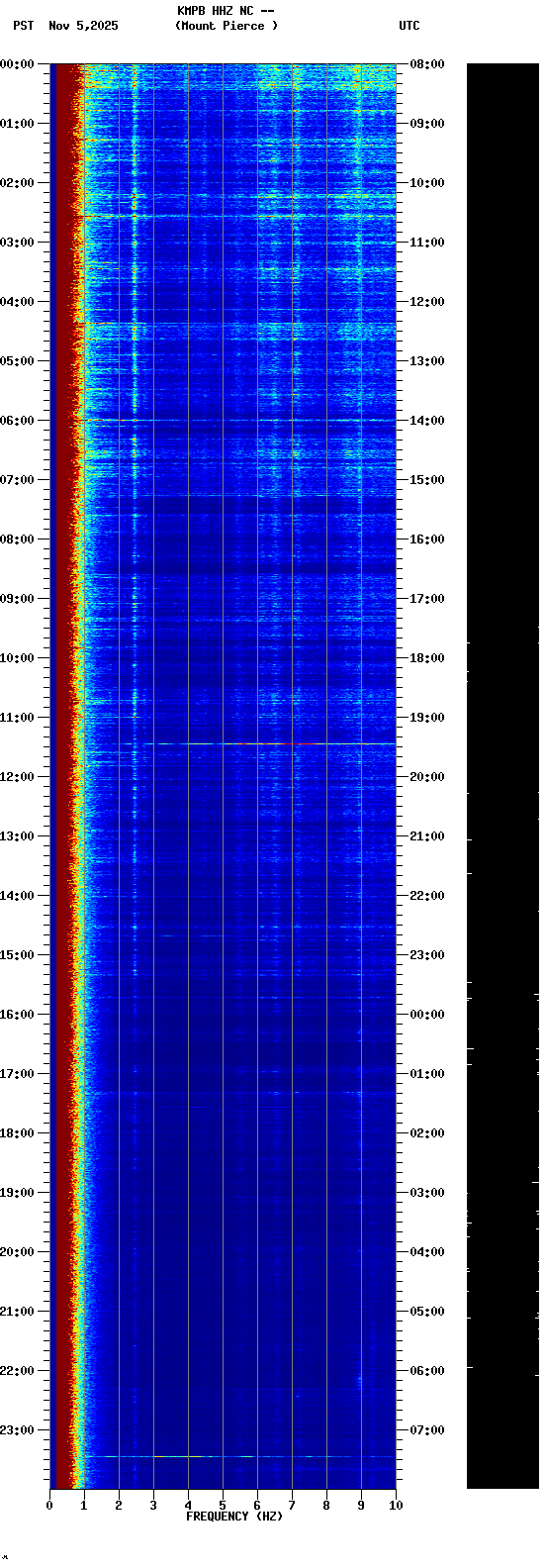
Task: Click the UTC time label '16:00'
Action: (x=427, y=539)
